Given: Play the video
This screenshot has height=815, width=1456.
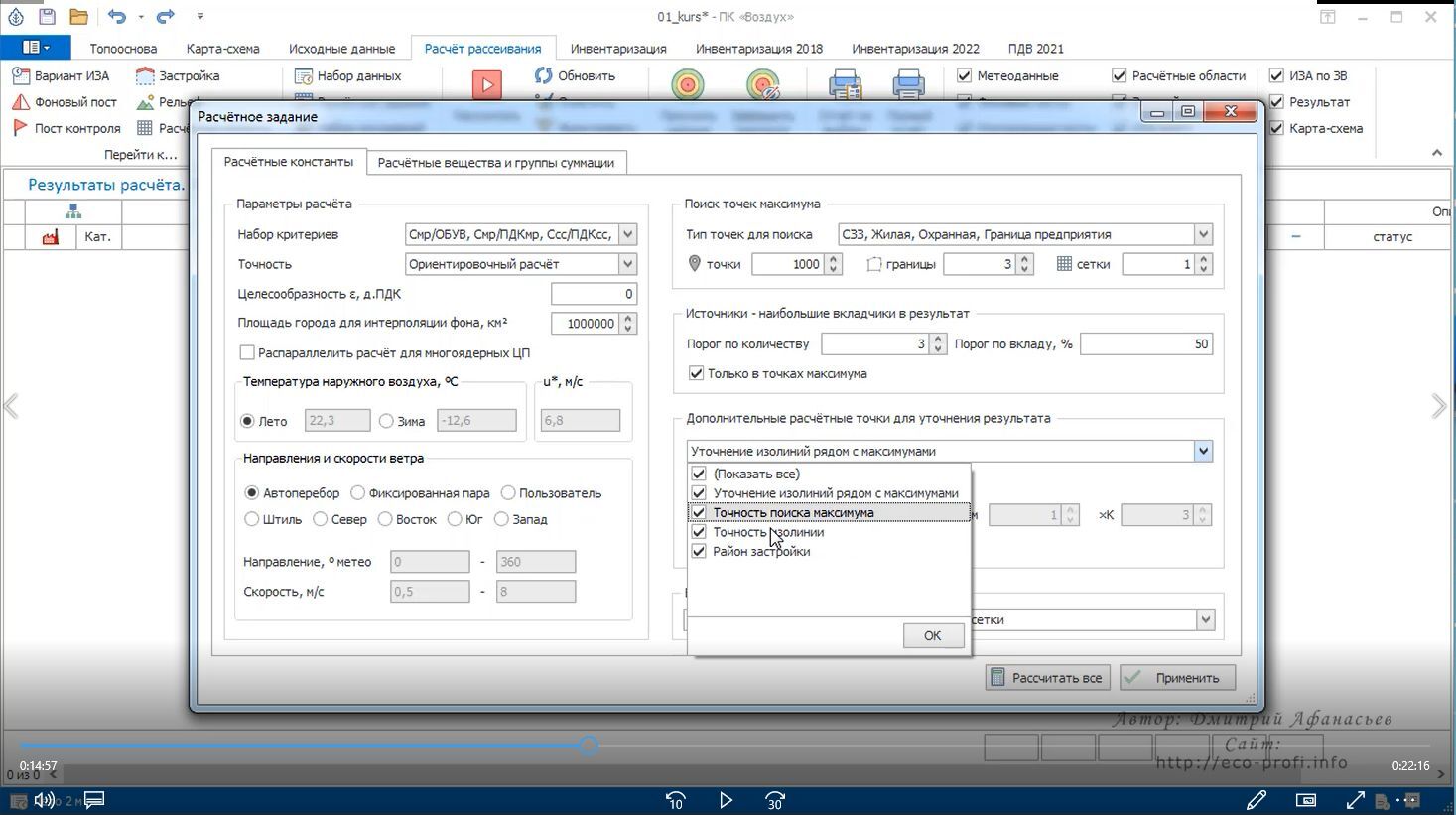Looking at the screenshot, I should [726, 800].
